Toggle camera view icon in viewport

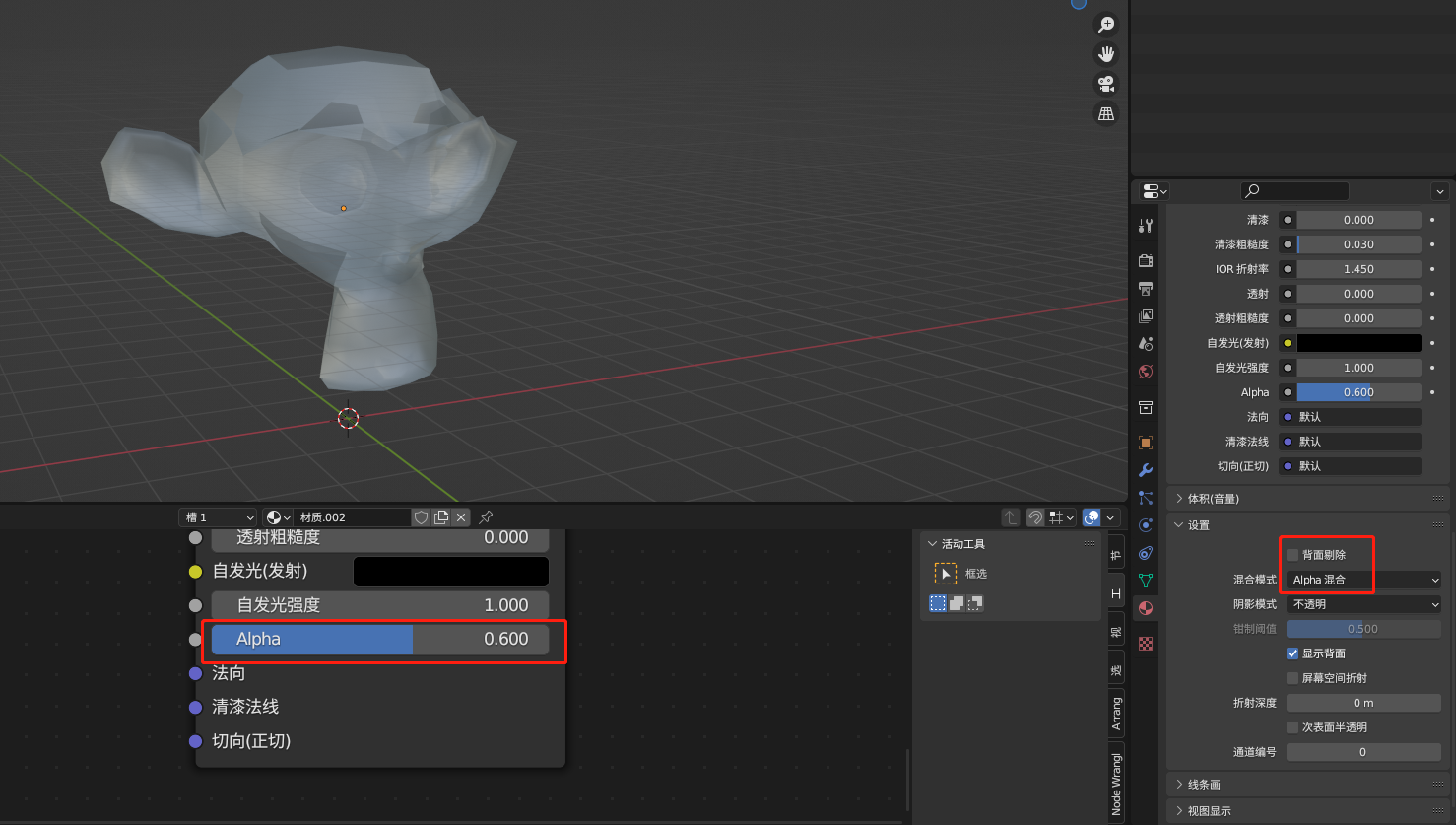[1106, 84]
